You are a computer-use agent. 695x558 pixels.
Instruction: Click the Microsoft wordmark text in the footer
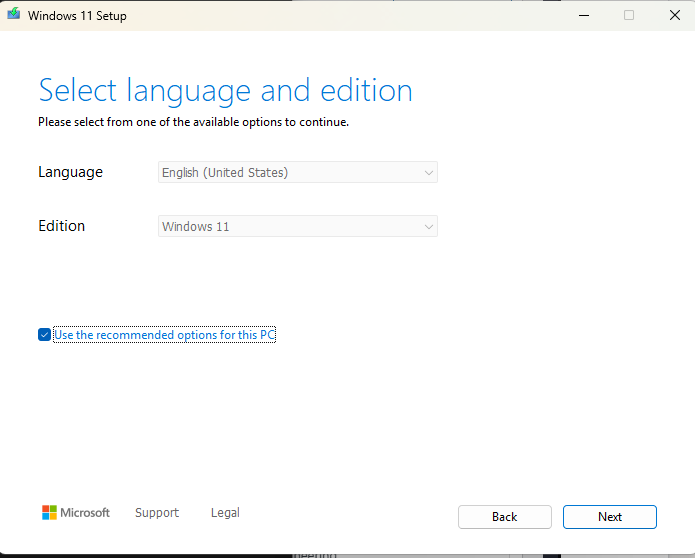[85, 513]
